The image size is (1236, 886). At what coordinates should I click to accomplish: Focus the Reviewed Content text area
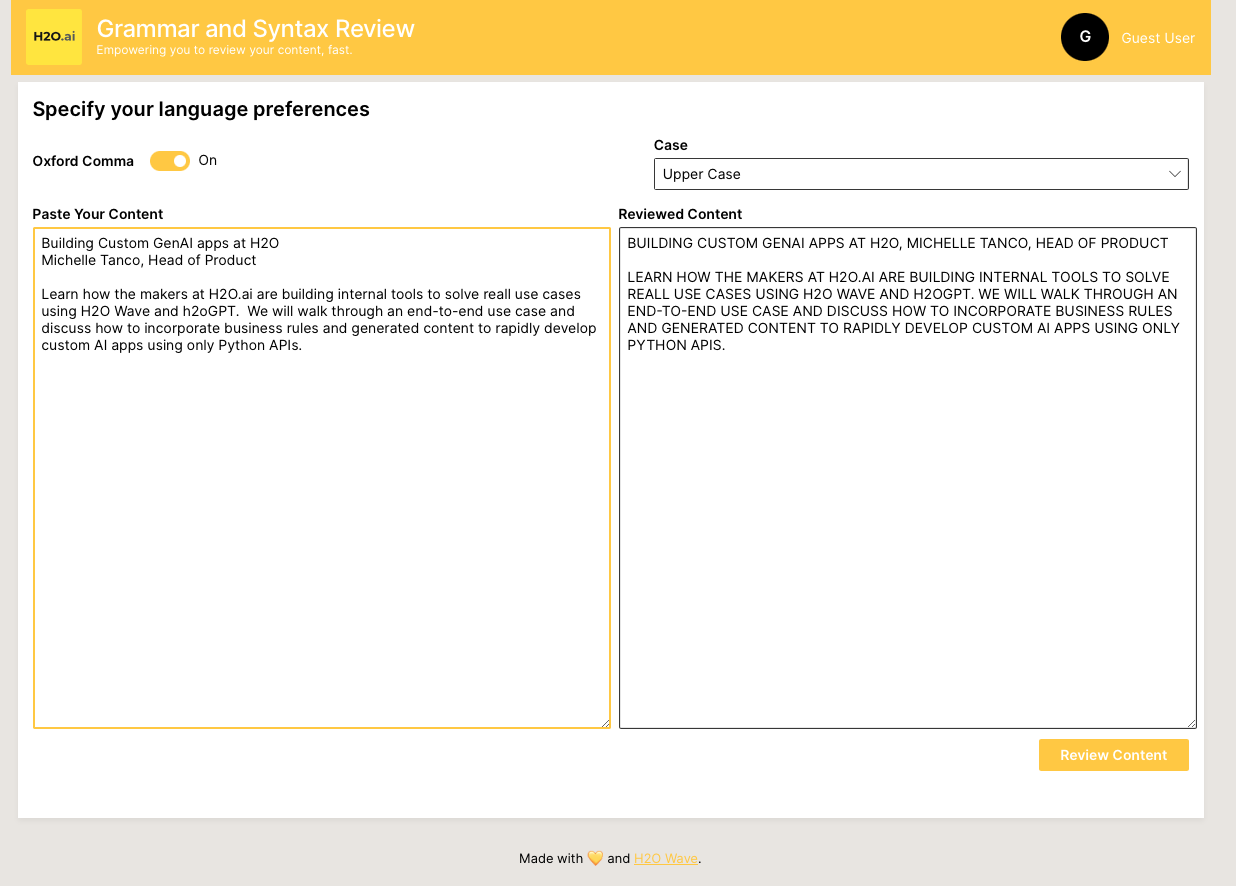coord(908,478)
